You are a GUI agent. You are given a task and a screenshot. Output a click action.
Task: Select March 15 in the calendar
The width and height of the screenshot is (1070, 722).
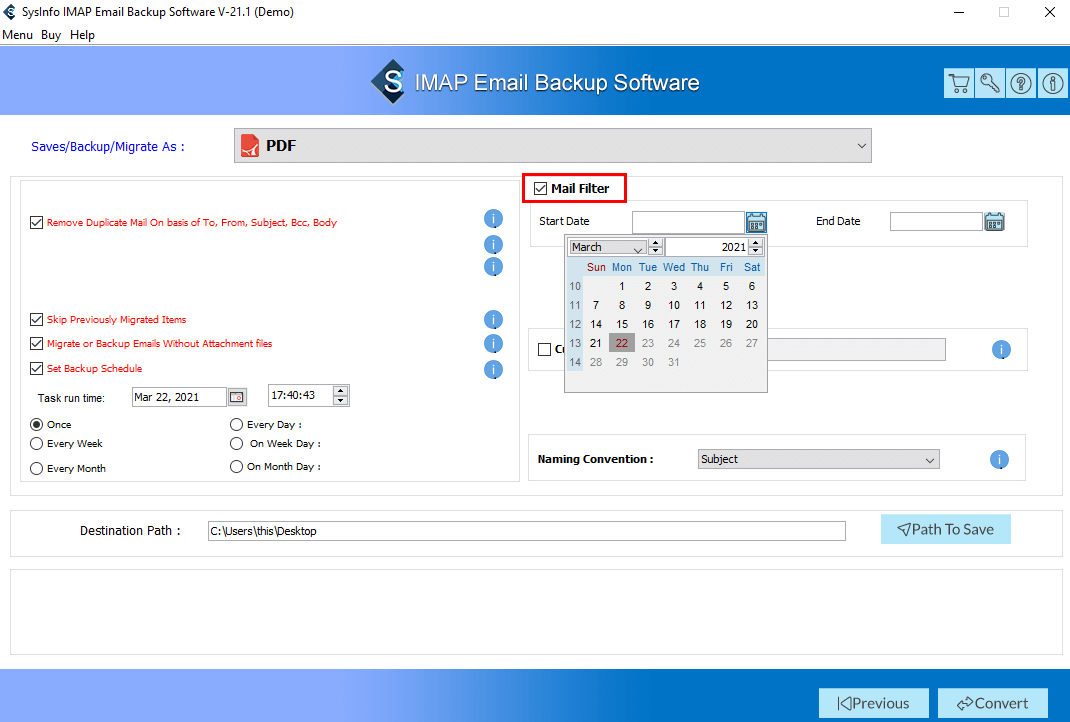tap(622, 324)
